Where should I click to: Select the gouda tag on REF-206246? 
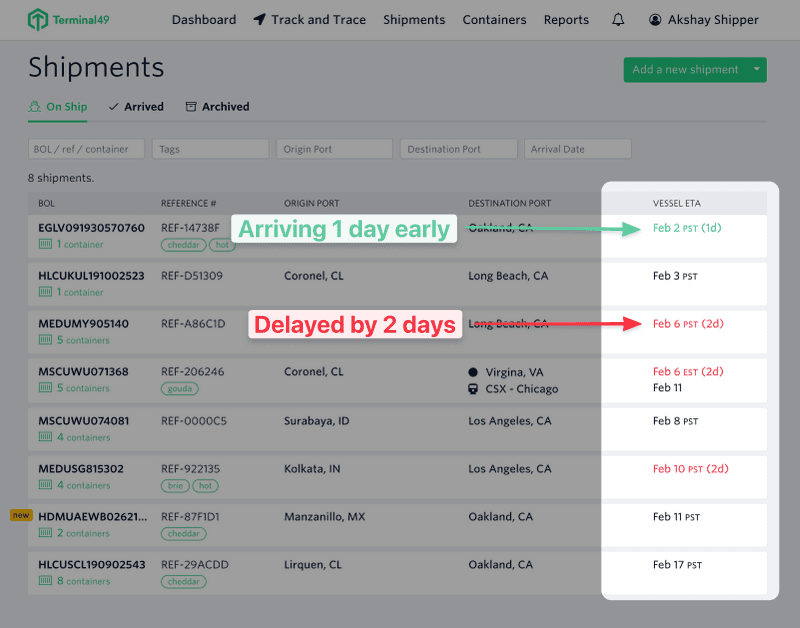click(x=180, y=388)
